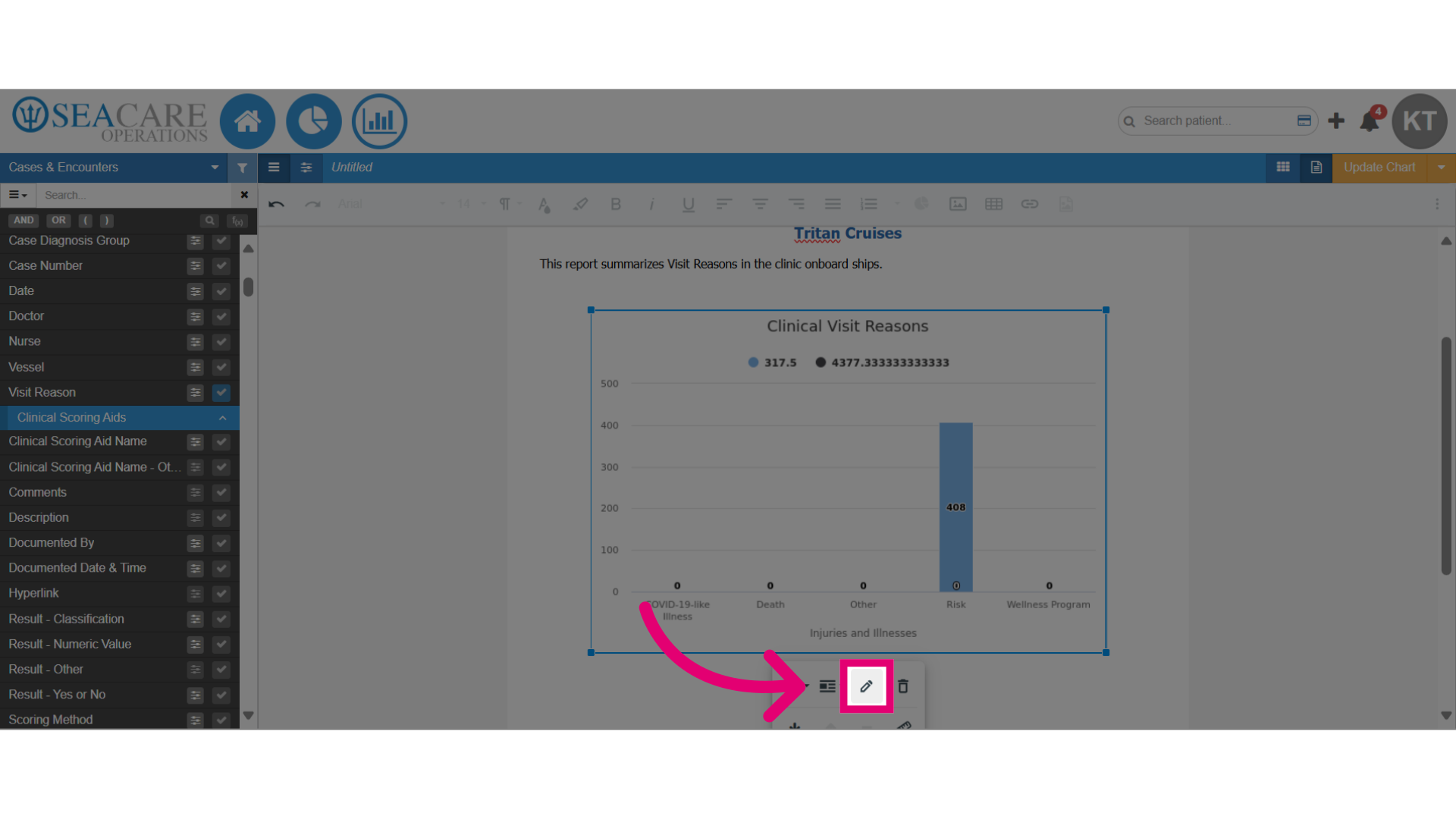Toggle Vessel field checkbox
Screen dimensions: 1456x819
coord(221,367)
